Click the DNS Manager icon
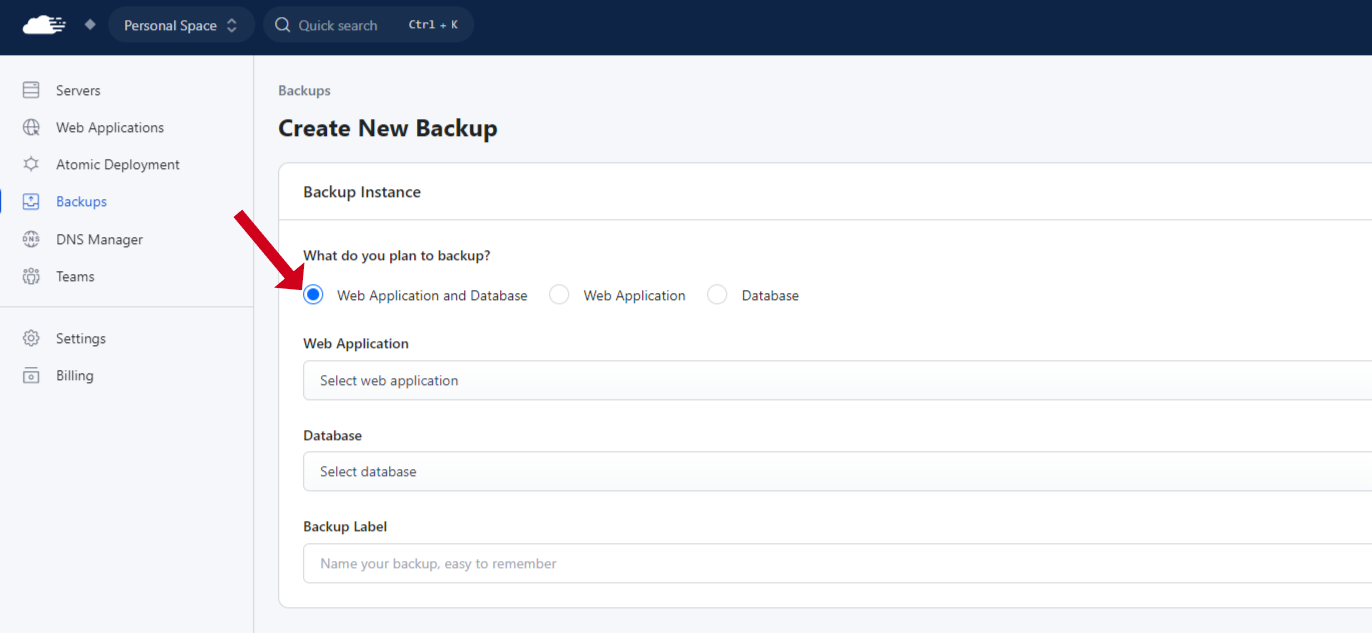The height and width of the screenshot is (633, 1372). [31, 239]
